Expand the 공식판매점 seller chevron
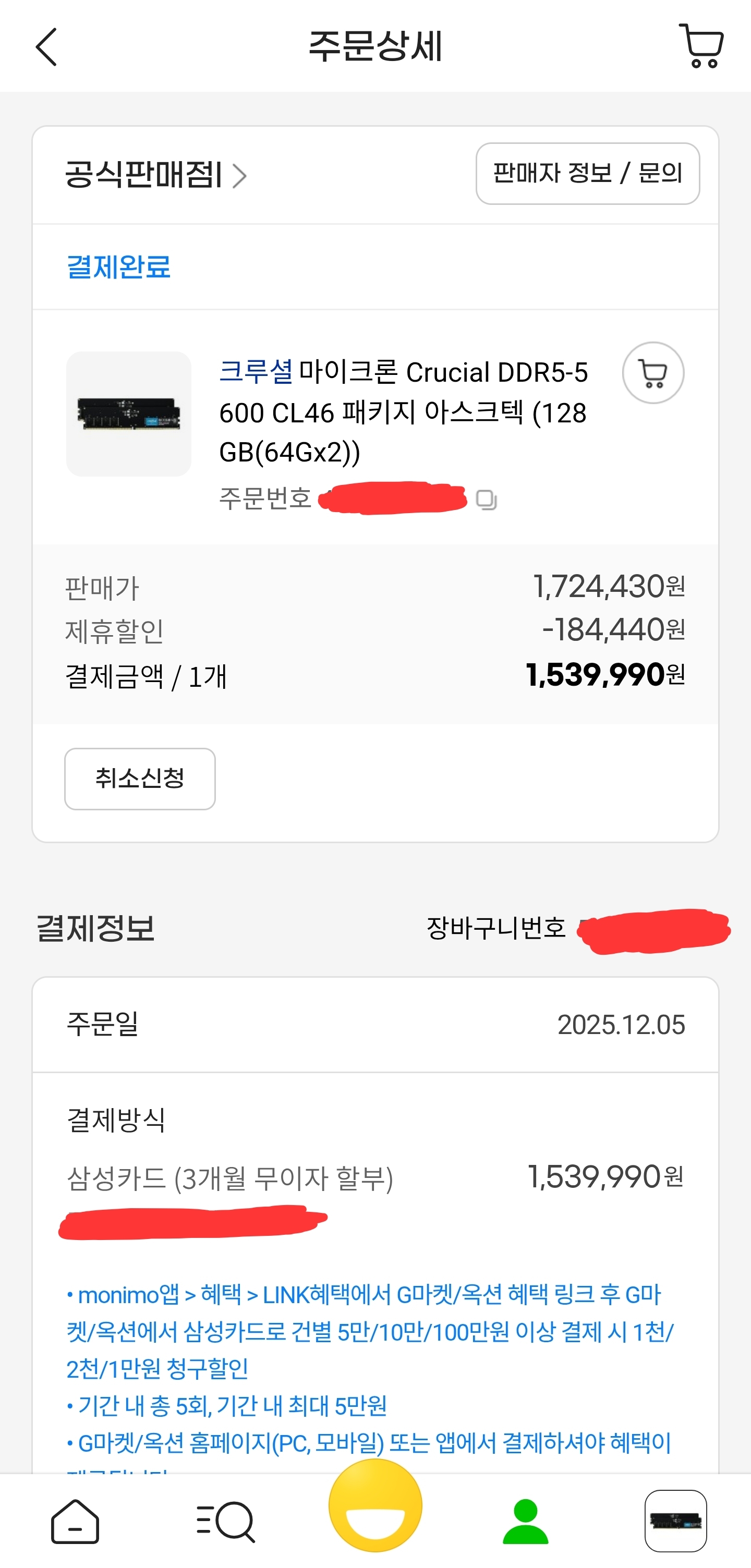 (x=240, y=176)
